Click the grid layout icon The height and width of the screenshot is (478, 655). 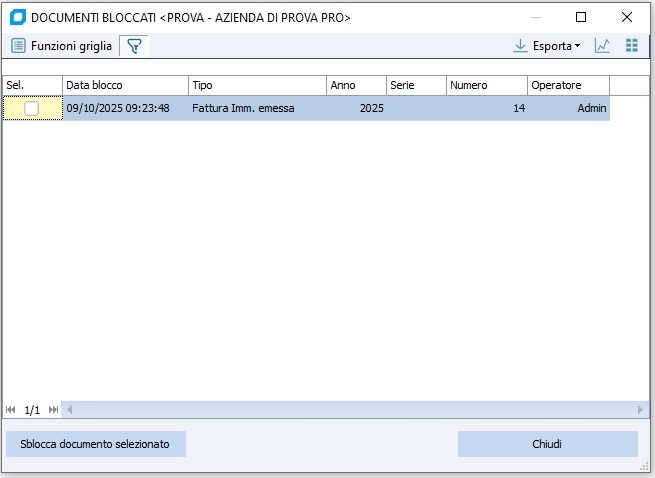[x=631, y=46]
